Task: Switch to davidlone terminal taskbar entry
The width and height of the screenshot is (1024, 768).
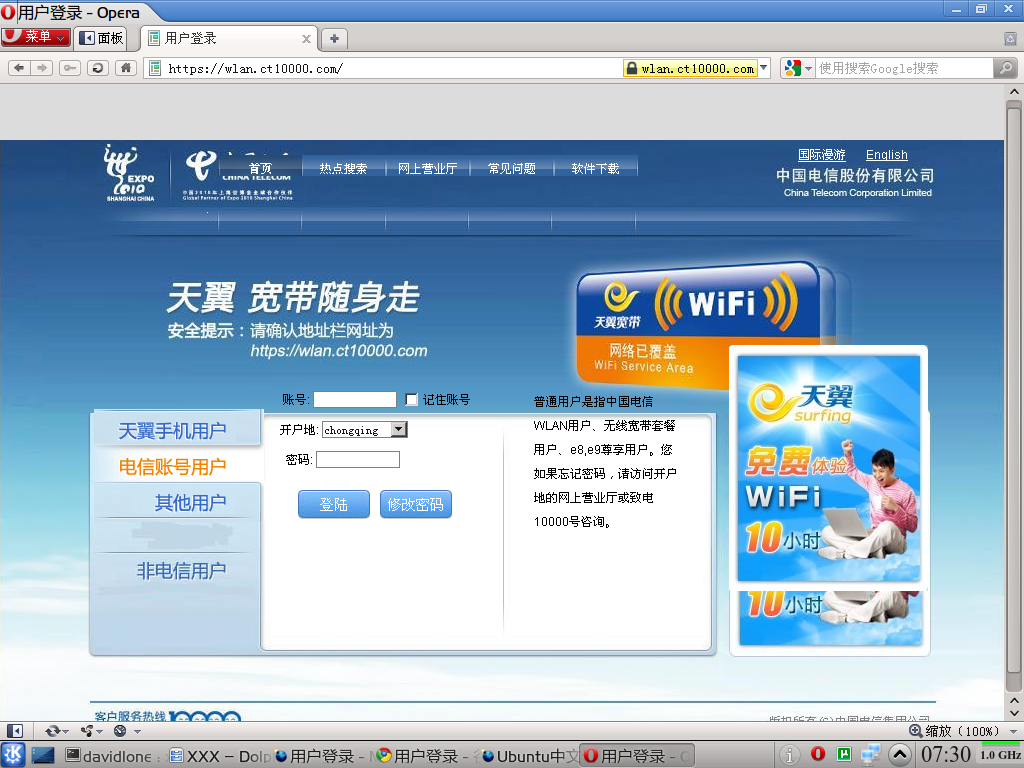Action: (x=112, y=756)
